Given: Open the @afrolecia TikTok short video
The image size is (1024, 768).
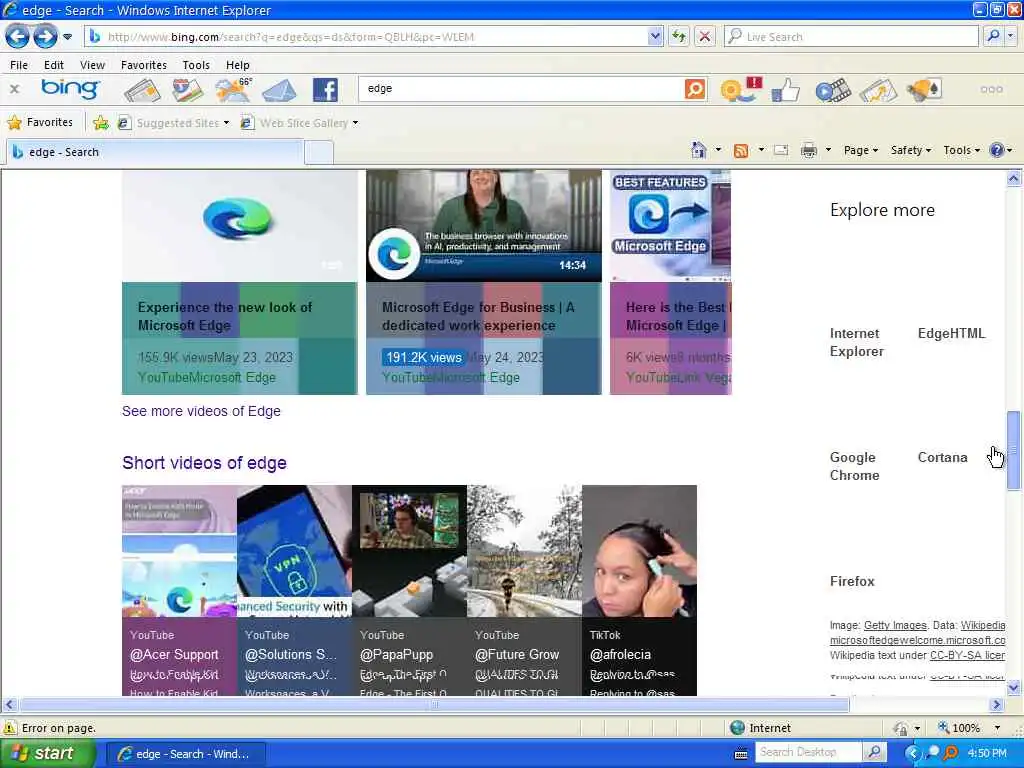Looking at the screenshot, I should (639, 590).
